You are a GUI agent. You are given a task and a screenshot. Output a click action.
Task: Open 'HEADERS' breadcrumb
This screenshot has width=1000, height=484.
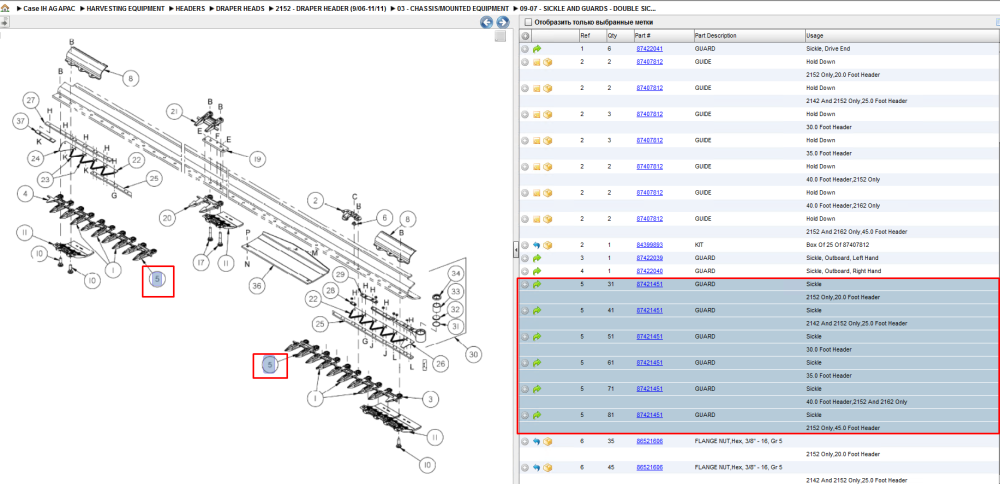pyautogui.click(x=190, y=9)
